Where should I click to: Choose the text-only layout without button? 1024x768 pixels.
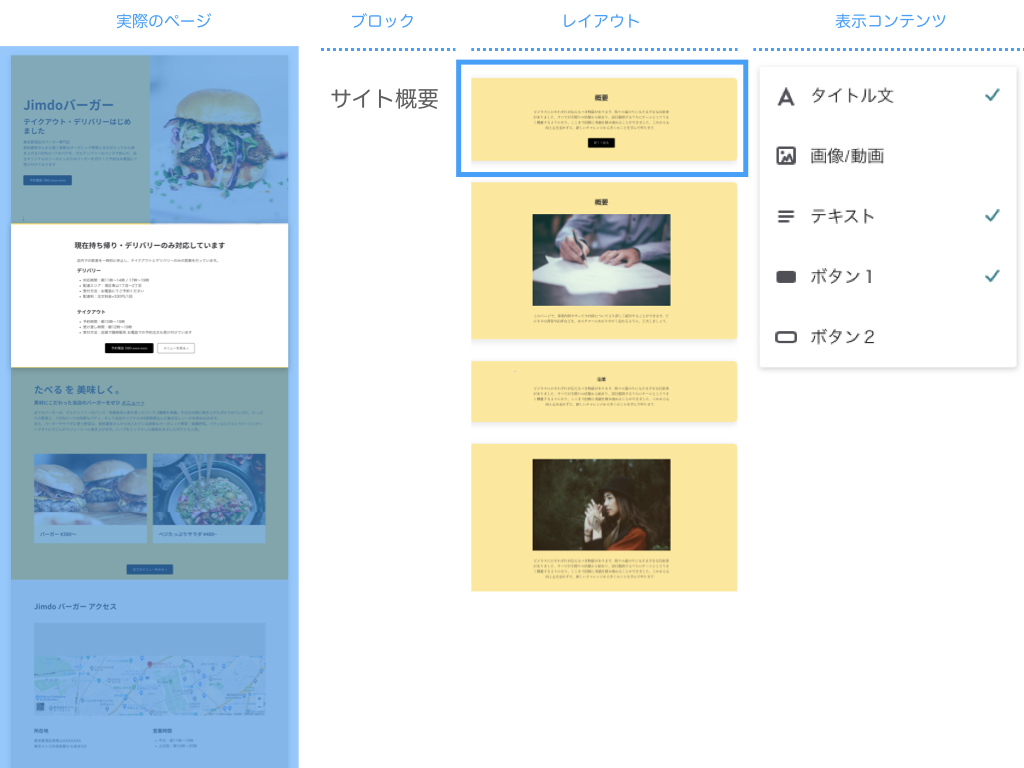coord(604,391)
